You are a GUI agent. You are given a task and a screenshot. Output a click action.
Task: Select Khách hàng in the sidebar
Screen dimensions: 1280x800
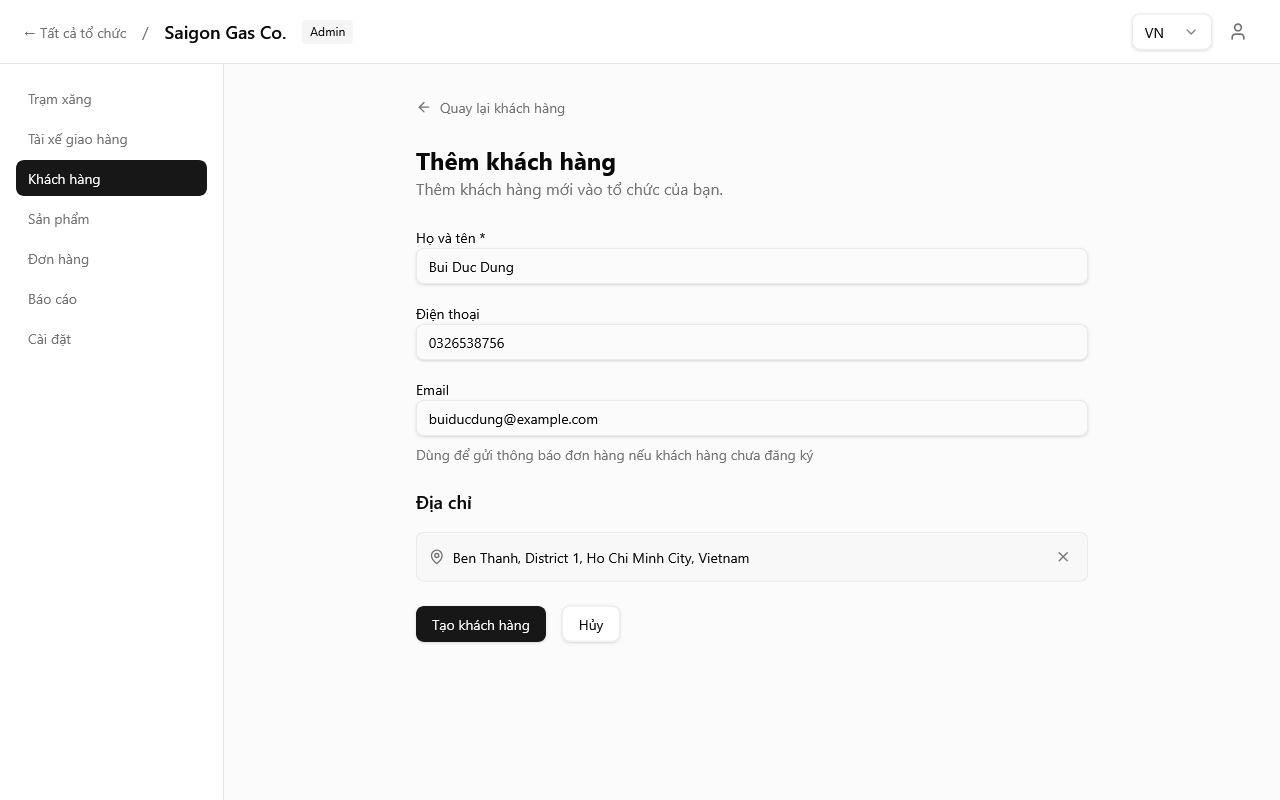63,178
